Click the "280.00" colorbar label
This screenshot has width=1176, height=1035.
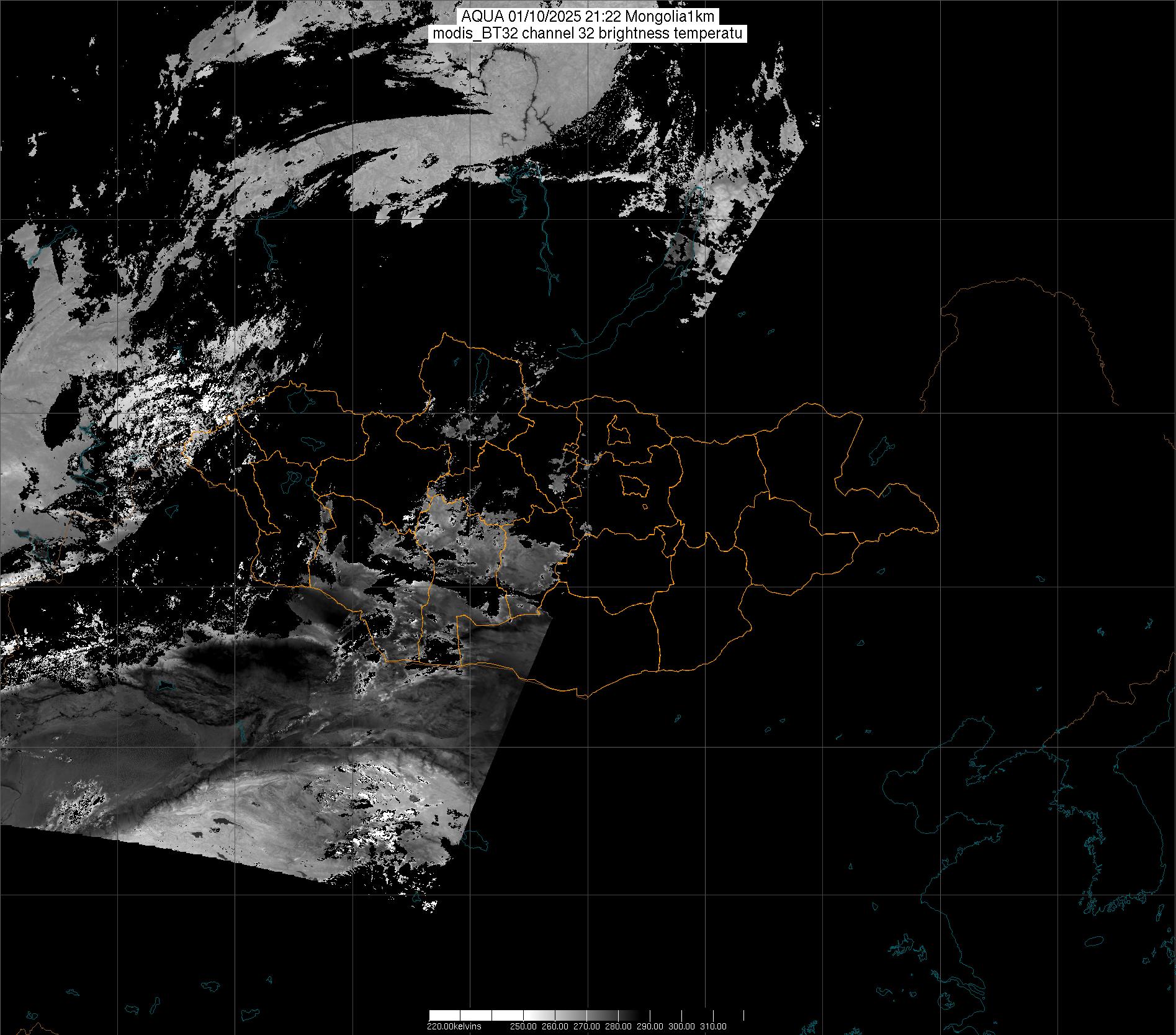point(619,1026)
